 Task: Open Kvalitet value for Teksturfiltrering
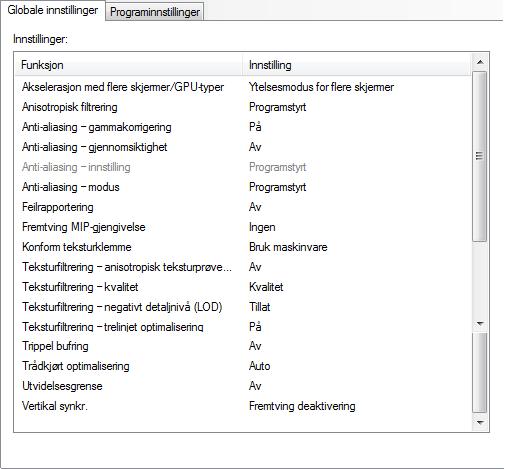[x=266, y=287]
